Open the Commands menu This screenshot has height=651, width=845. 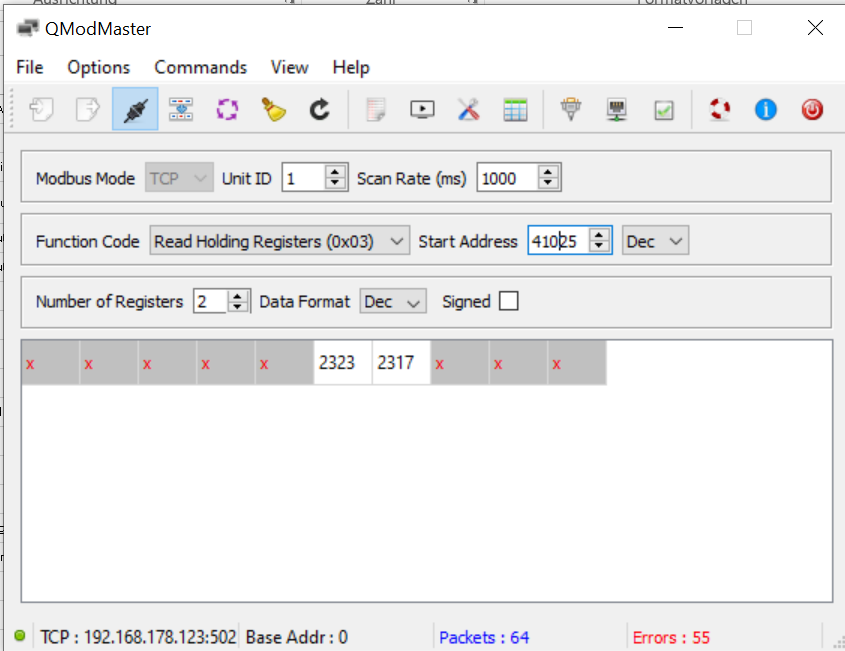200,67
